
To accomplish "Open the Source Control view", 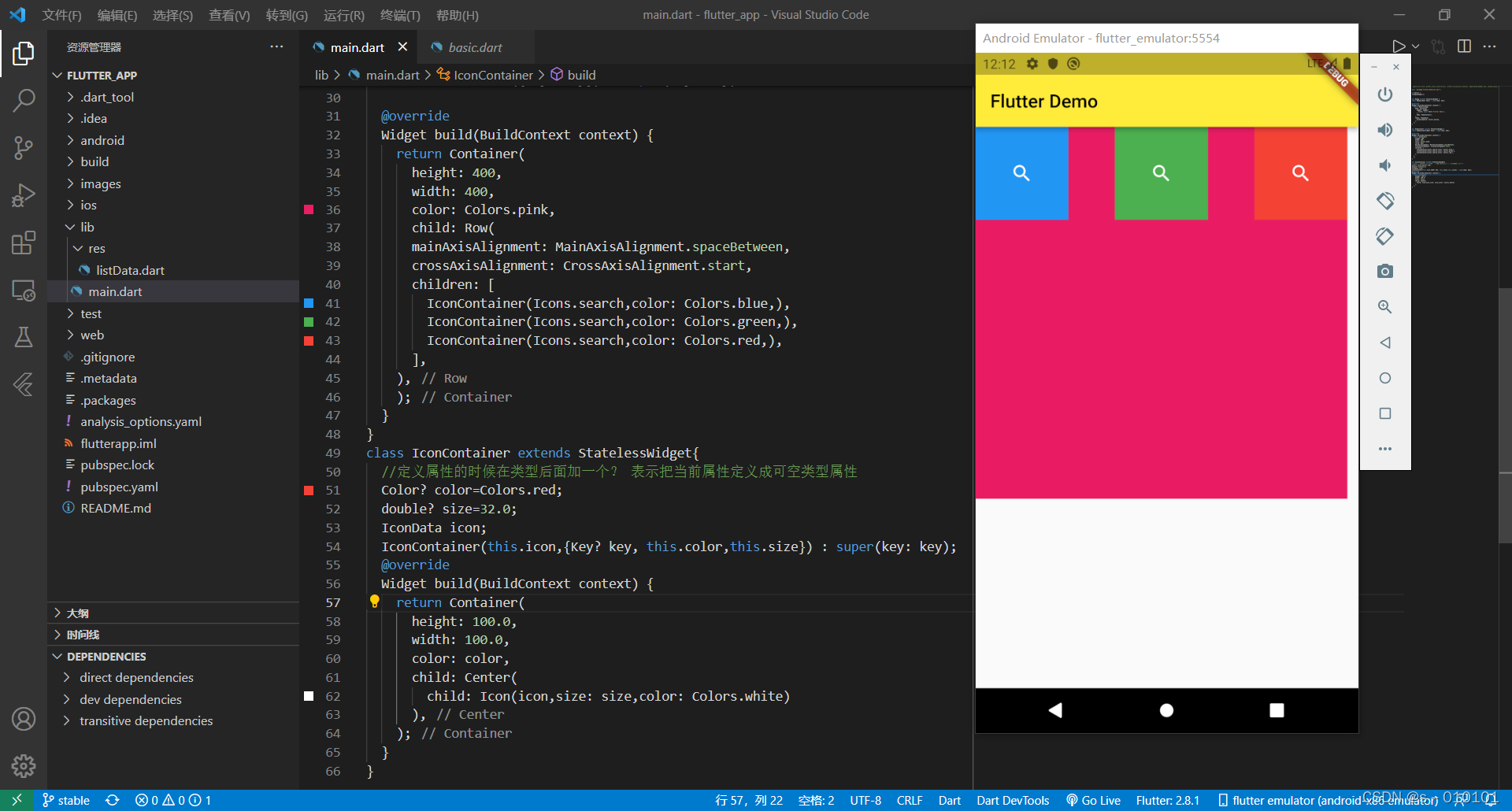I will coord(24,147).
